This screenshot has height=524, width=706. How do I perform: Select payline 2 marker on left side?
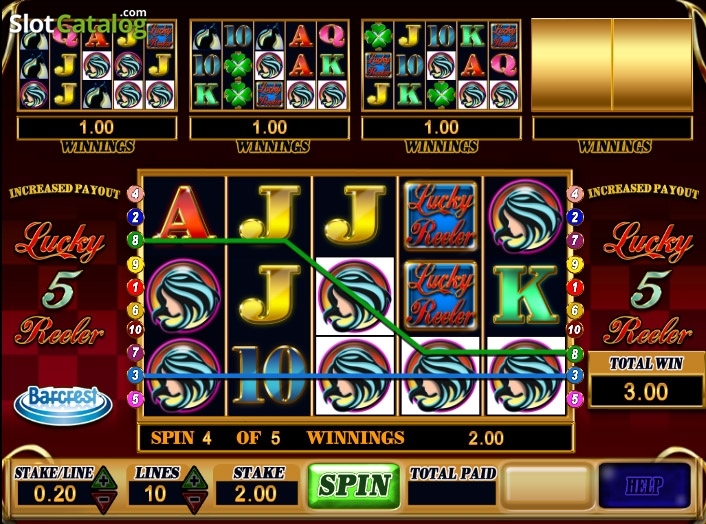[x=135, y=217]
